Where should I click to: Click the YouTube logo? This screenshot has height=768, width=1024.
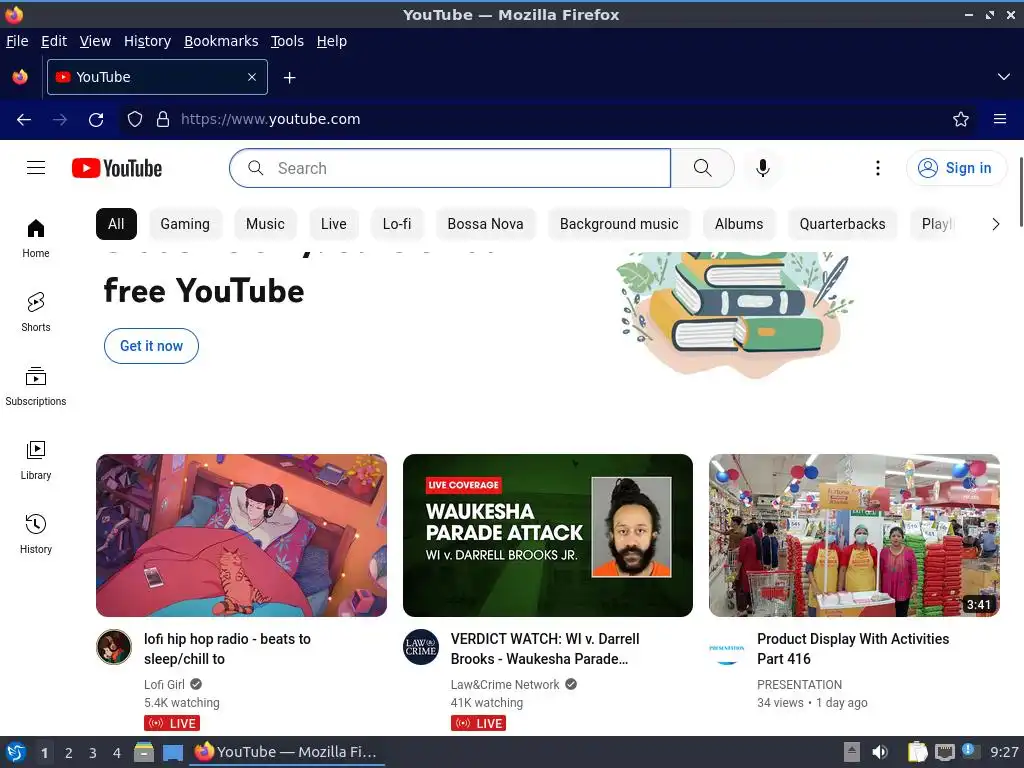(x=117, y=168)
